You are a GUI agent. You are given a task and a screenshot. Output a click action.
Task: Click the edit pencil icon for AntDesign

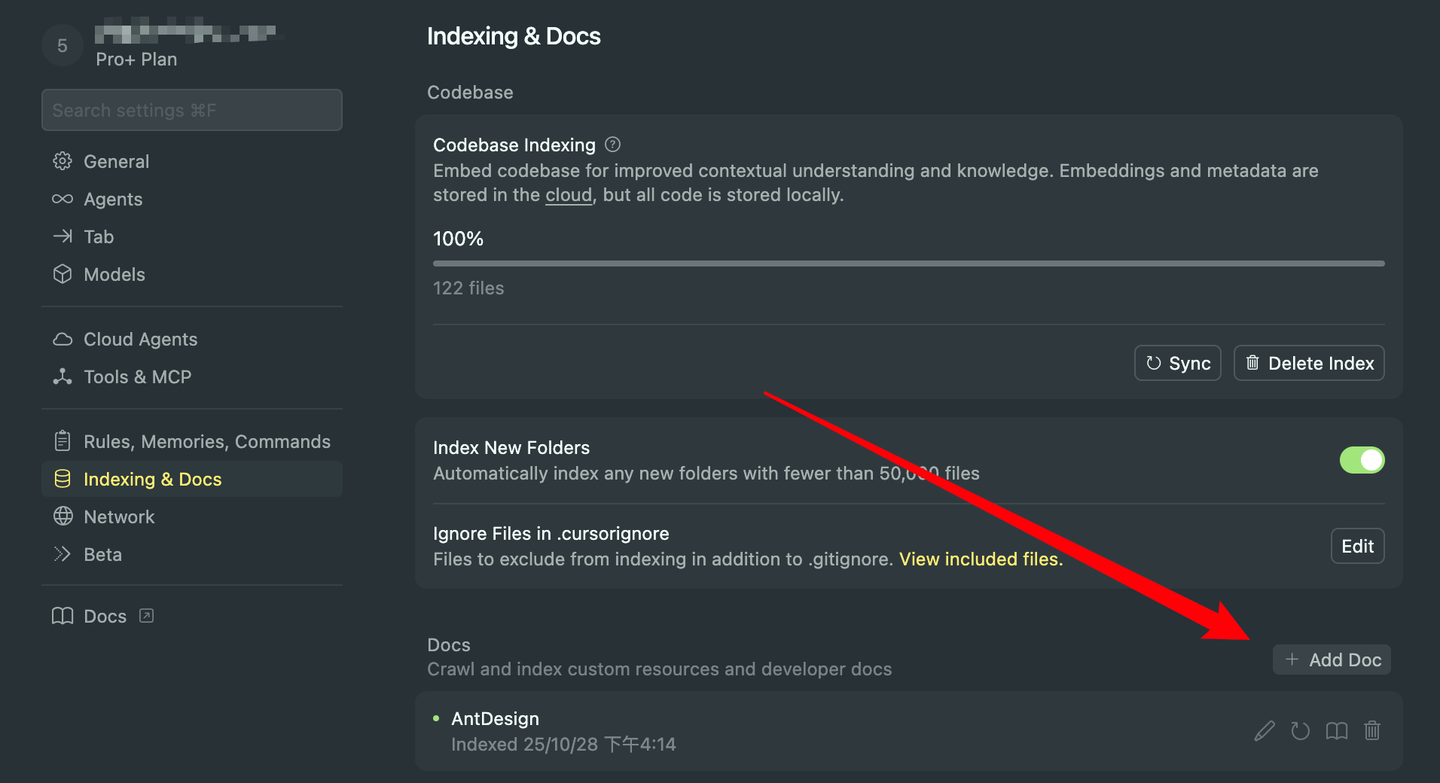tap(1264, 731)
